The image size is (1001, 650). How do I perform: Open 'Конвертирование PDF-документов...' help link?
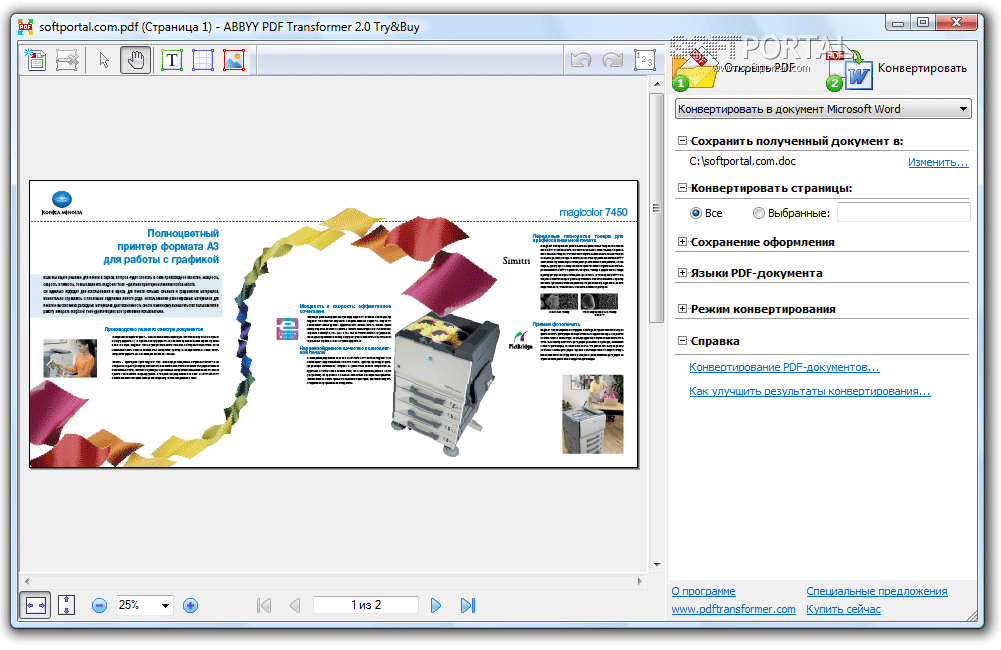point(784,367)
